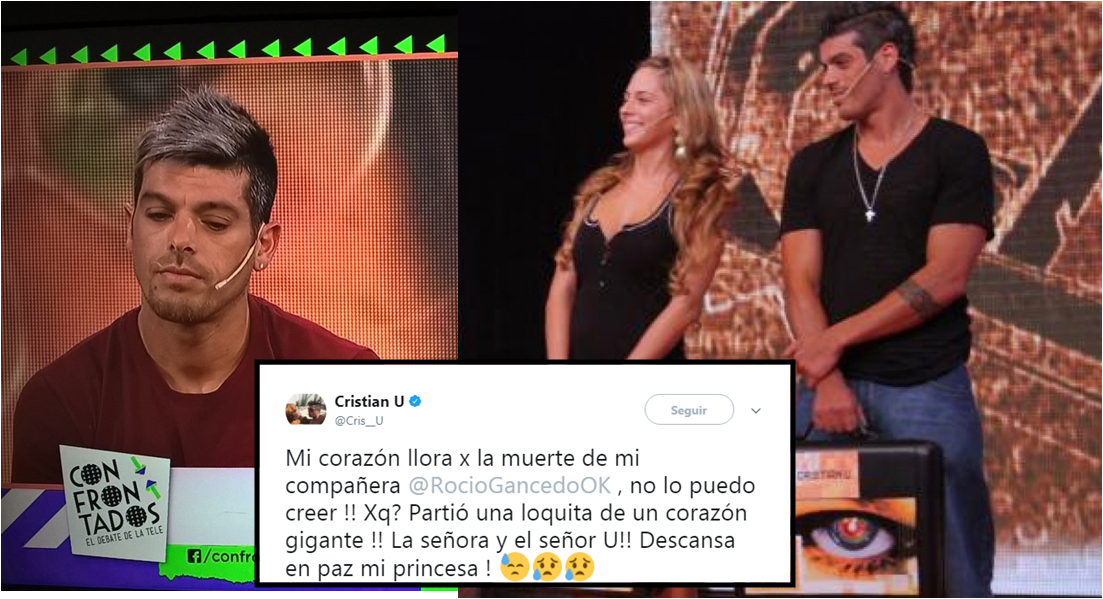Screen dimensions: 1103x599
Task: Click the Facebook icon on TV banner
Action: click(195, 556)
